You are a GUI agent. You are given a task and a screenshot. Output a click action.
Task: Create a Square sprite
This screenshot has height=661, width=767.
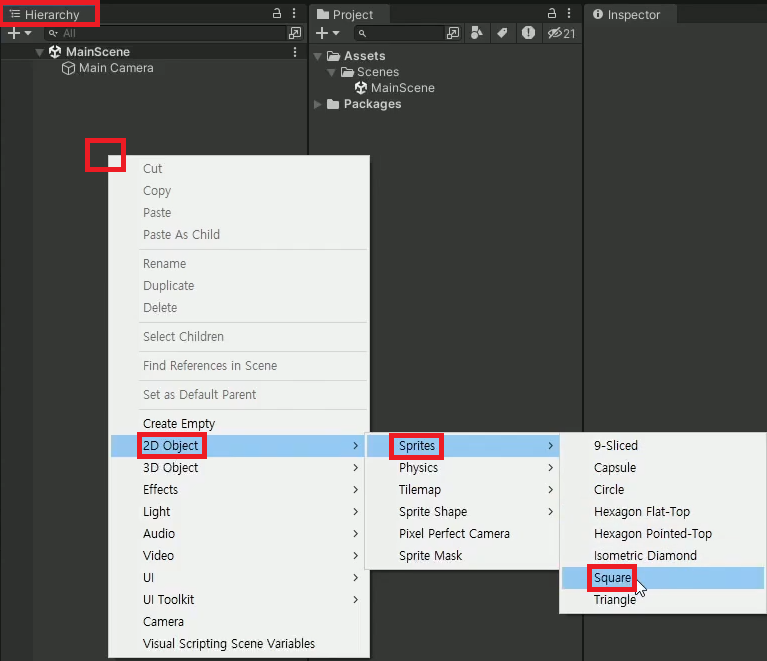[663, 578]
